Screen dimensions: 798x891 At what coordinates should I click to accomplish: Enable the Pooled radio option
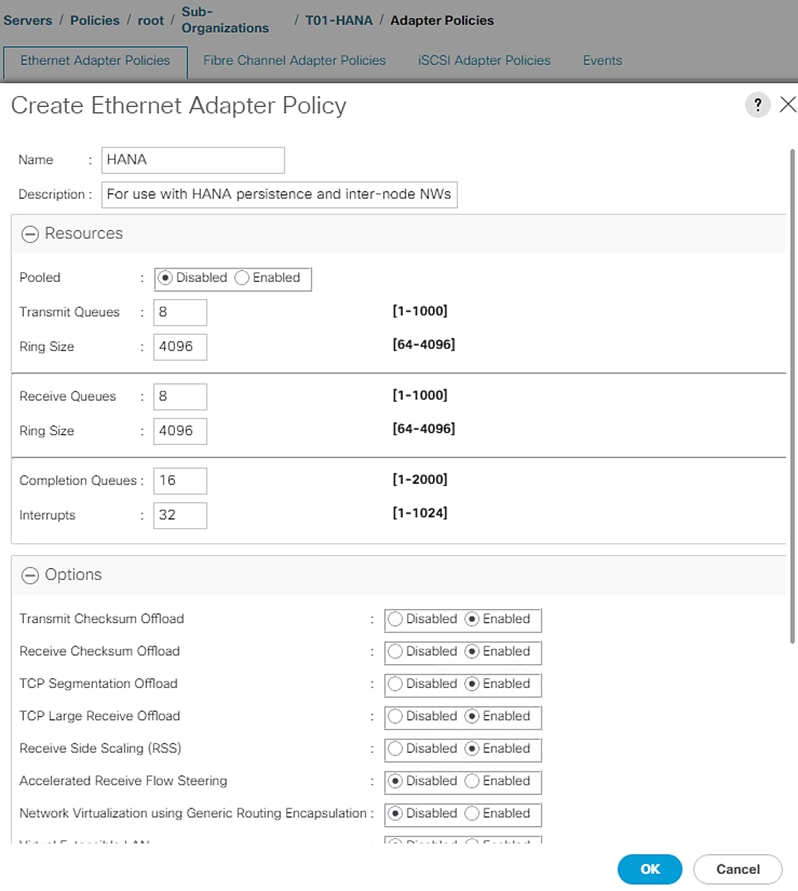point(242,278)
